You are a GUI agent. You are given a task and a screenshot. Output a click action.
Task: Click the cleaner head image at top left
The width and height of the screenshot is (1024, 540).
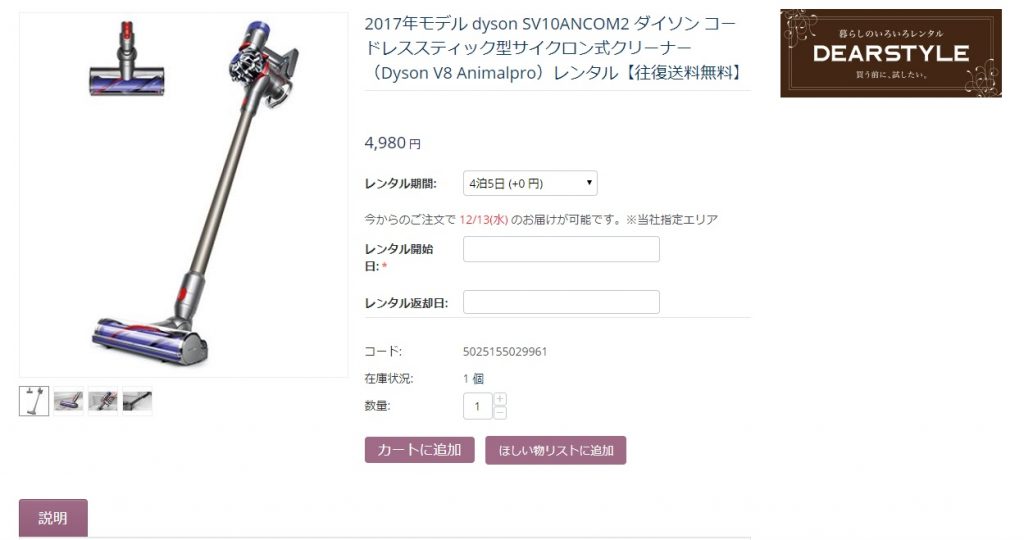[127, 59]
